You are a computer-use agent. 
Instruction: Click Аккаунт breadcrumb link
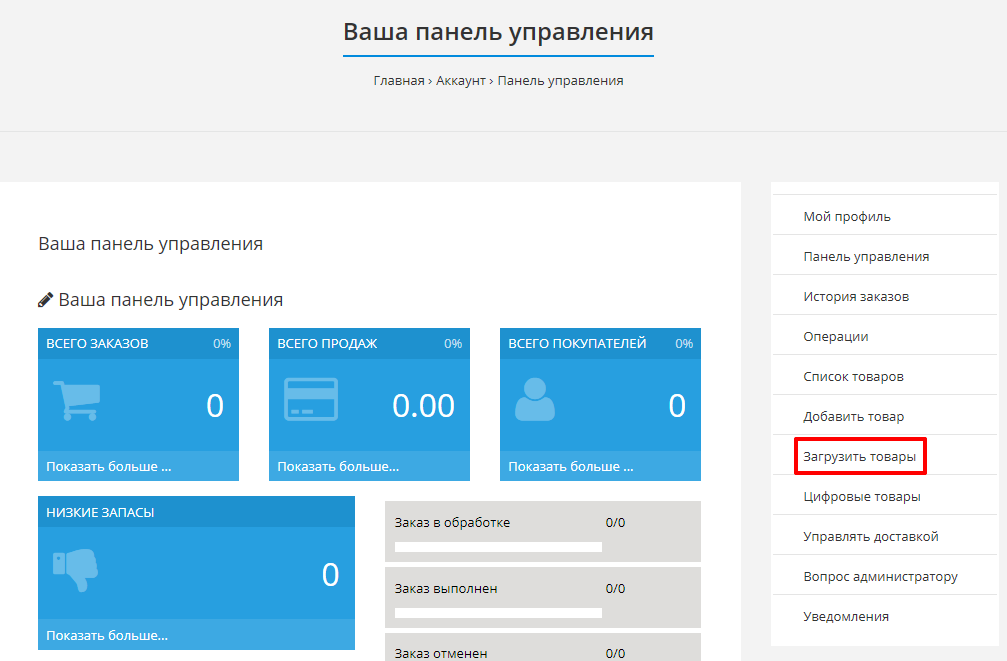point(461,81)
